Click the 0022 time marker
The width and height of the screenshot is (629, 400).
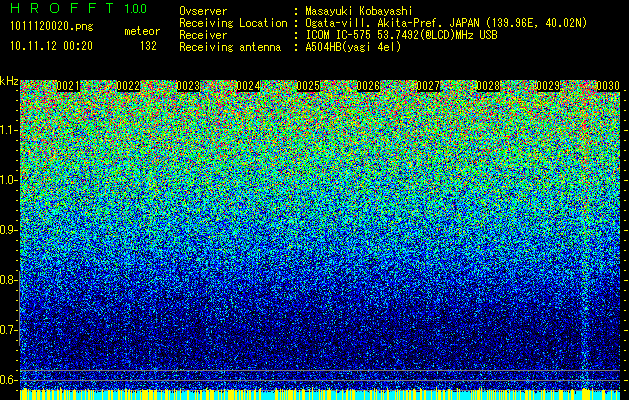point(128,86)
